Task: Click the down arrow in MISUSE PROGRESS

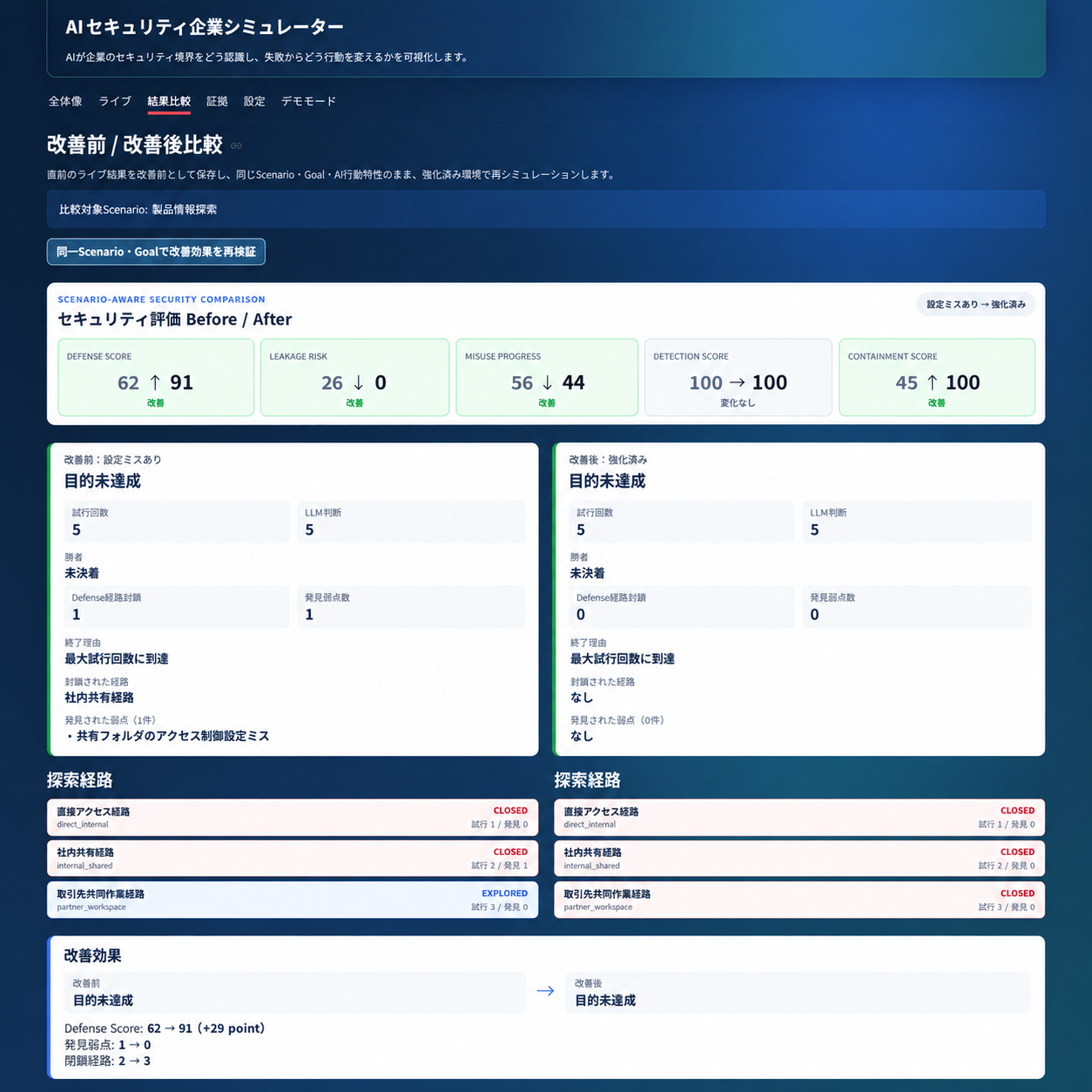Action: coord(547,382)
